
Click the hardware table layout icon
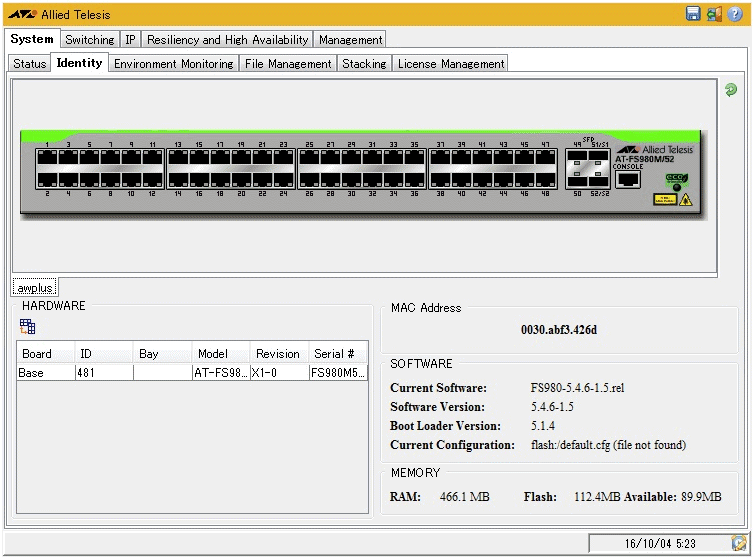pyautogui.click(x=28, y=326)
